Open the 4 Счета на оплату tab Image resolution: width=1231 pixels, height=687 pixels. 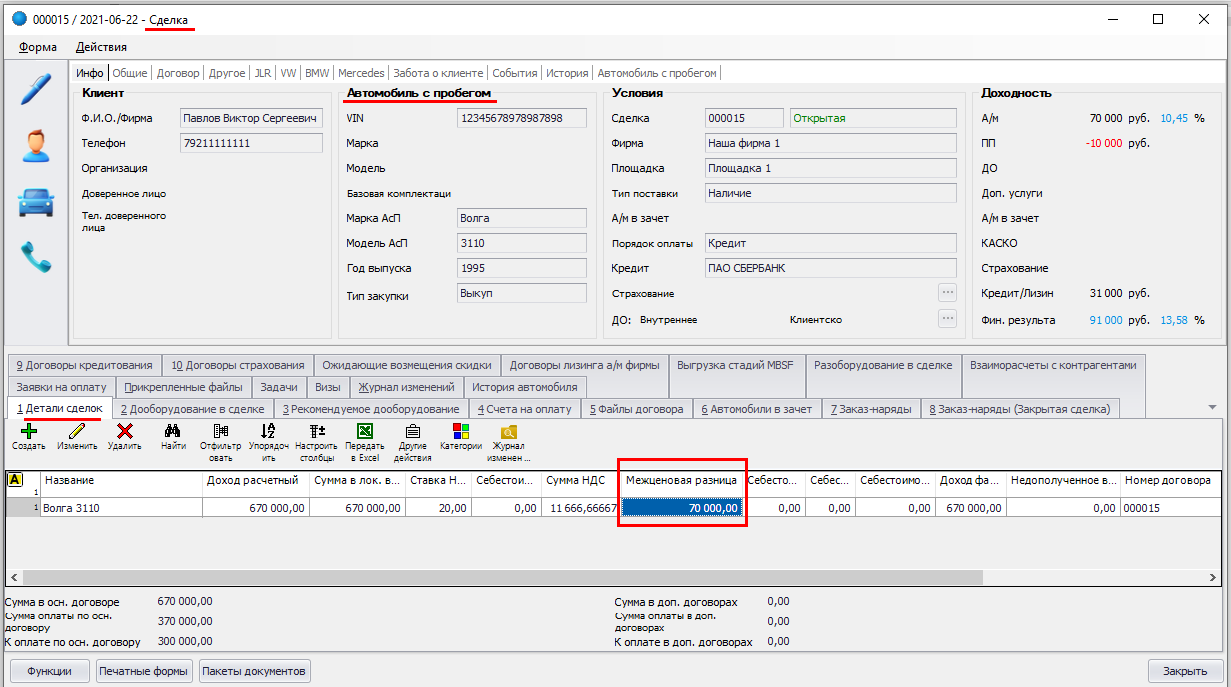click(x=524, y=409)
